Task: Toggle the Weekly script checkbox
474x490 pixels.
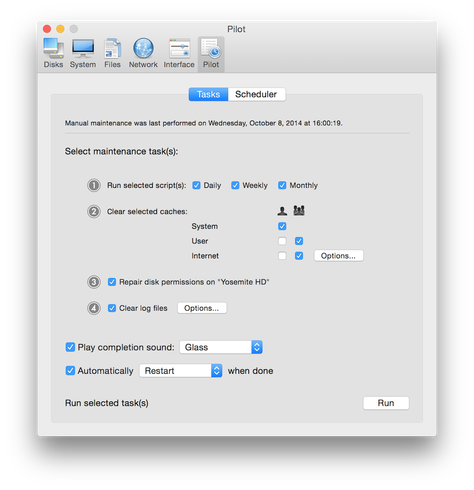Action: (x=235, y=185)
